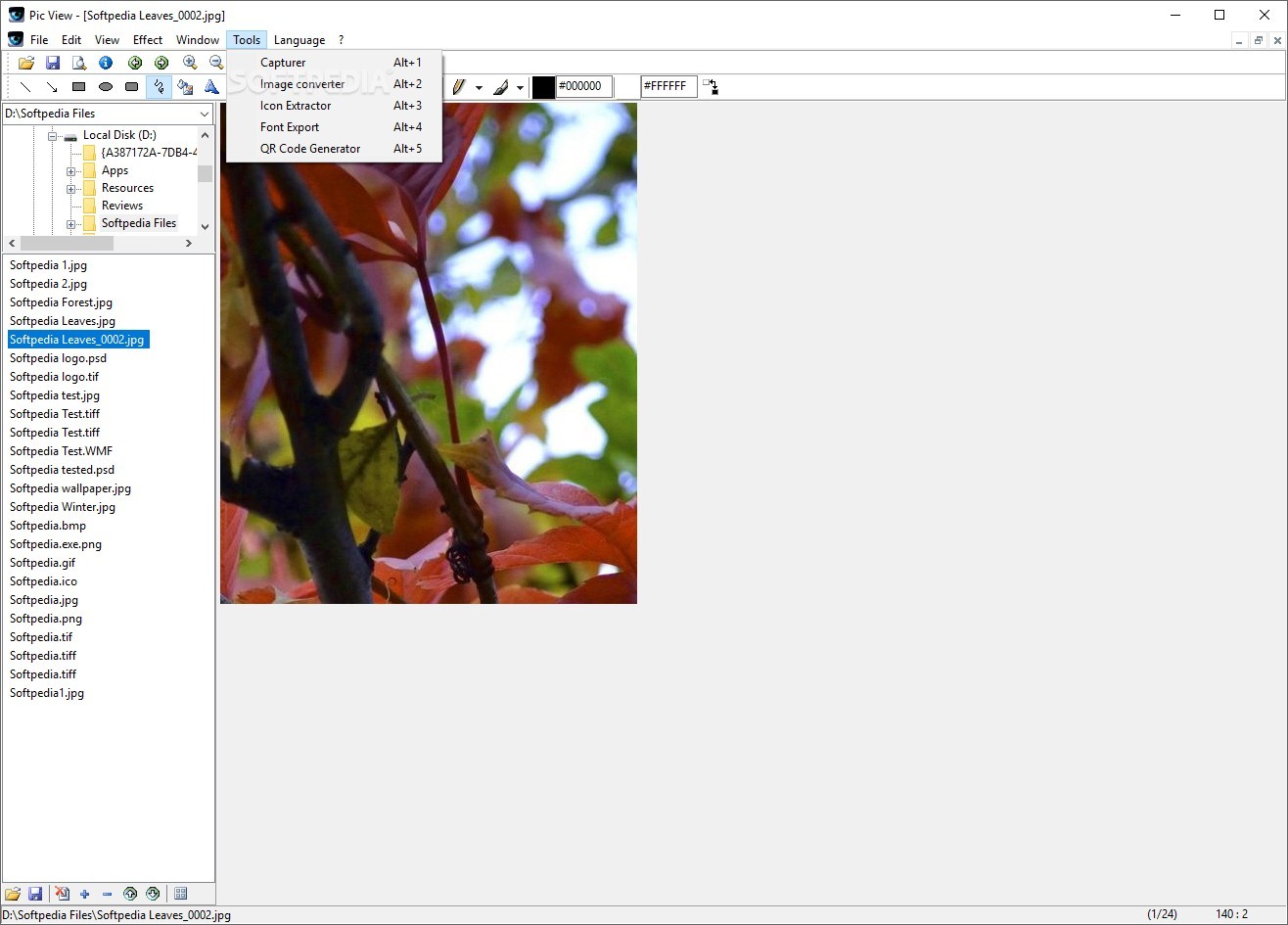The height and width of the screenshot is (925, 1288).
Task: Select the Text tool icon
Action: pos(210,87)
